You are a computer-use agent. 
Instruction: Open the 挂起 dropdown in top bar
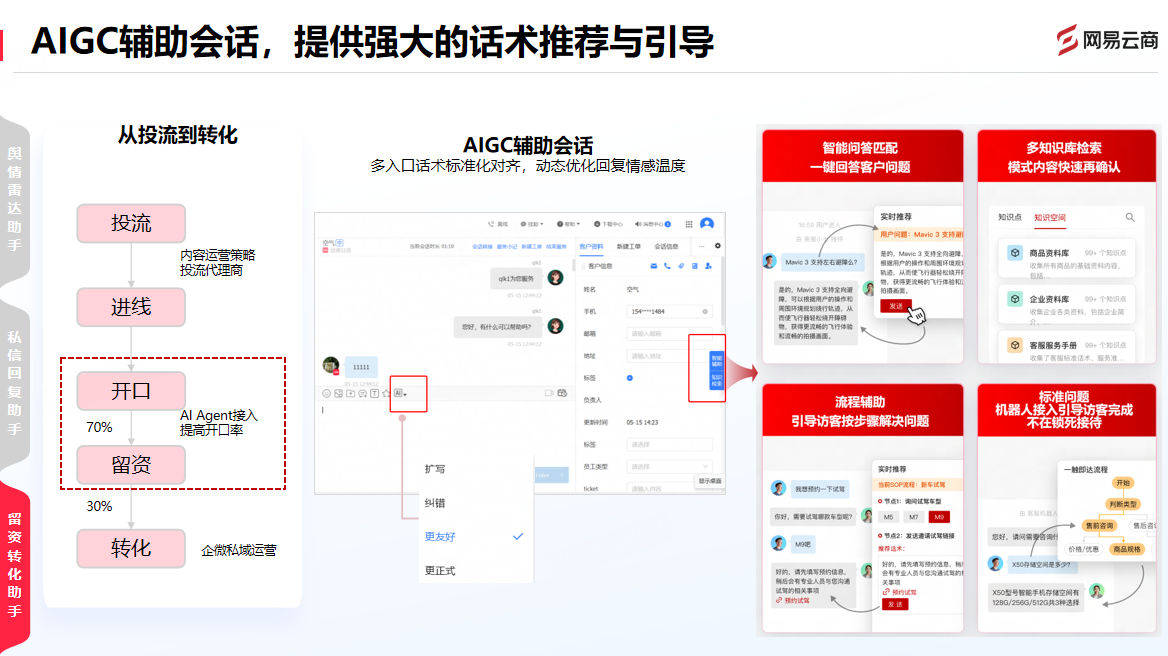tap(532, 224)
